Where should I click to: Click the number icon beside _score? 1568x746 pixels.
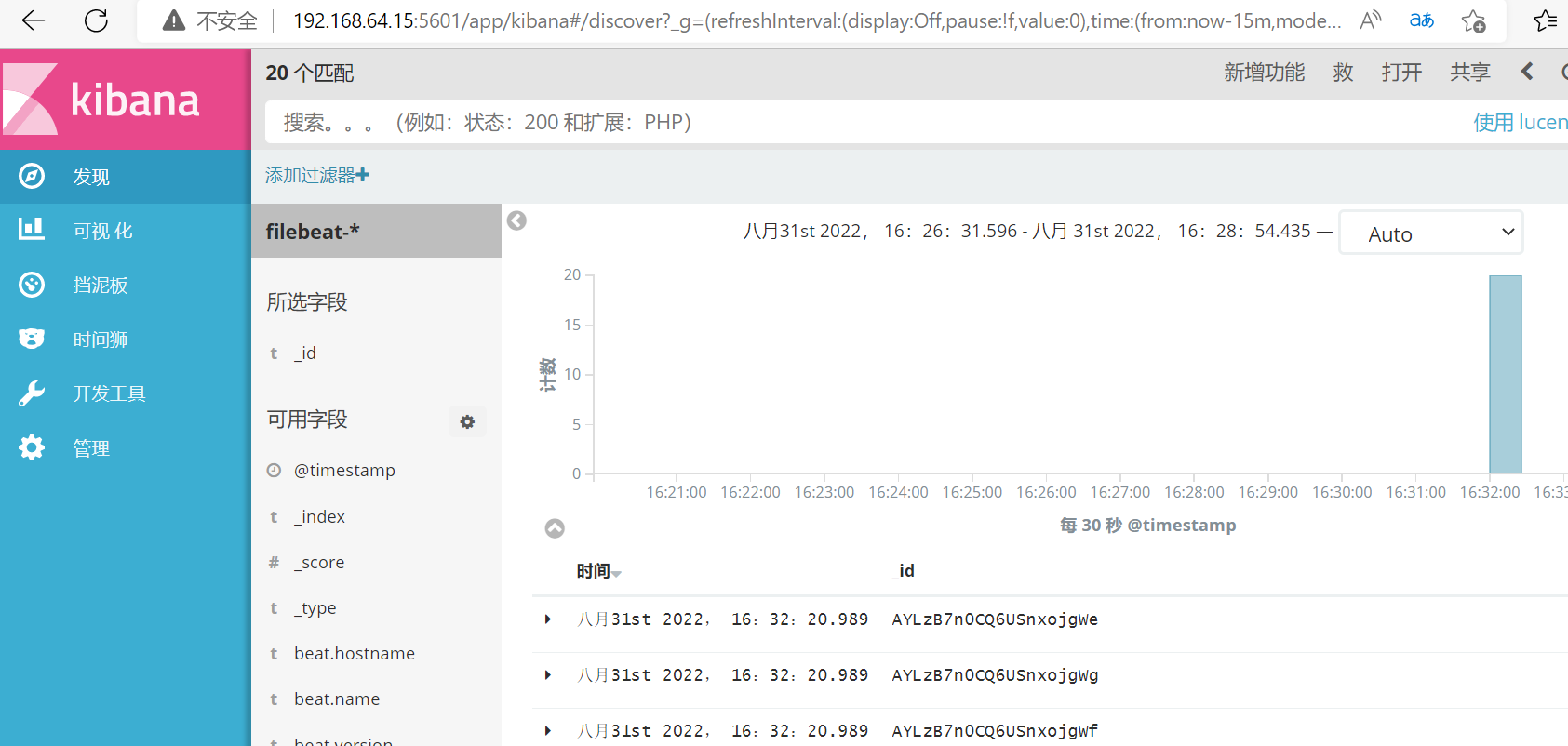point(274,563)
